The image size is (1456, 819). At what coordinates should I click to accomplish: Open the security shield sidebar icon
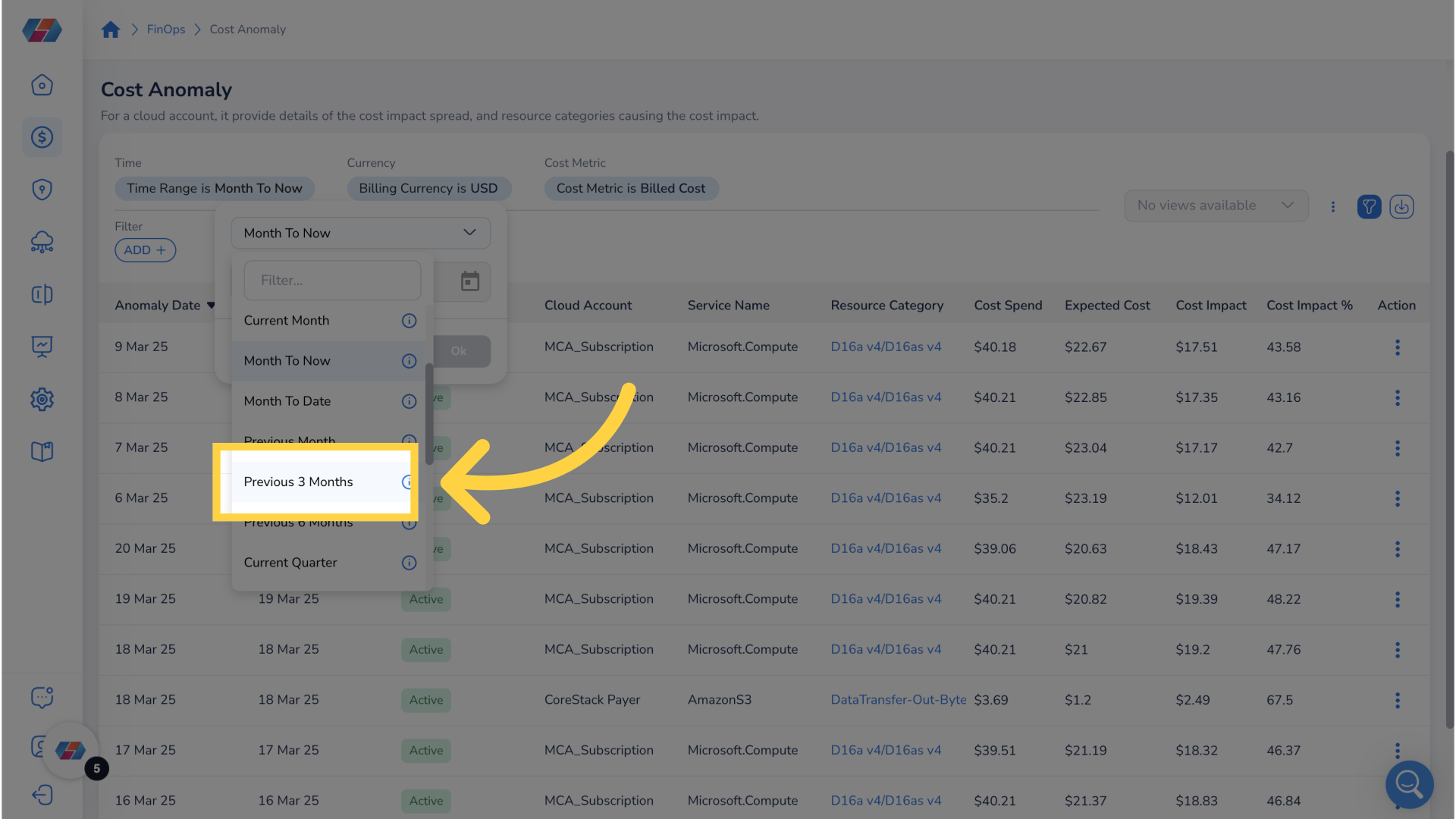42,190
